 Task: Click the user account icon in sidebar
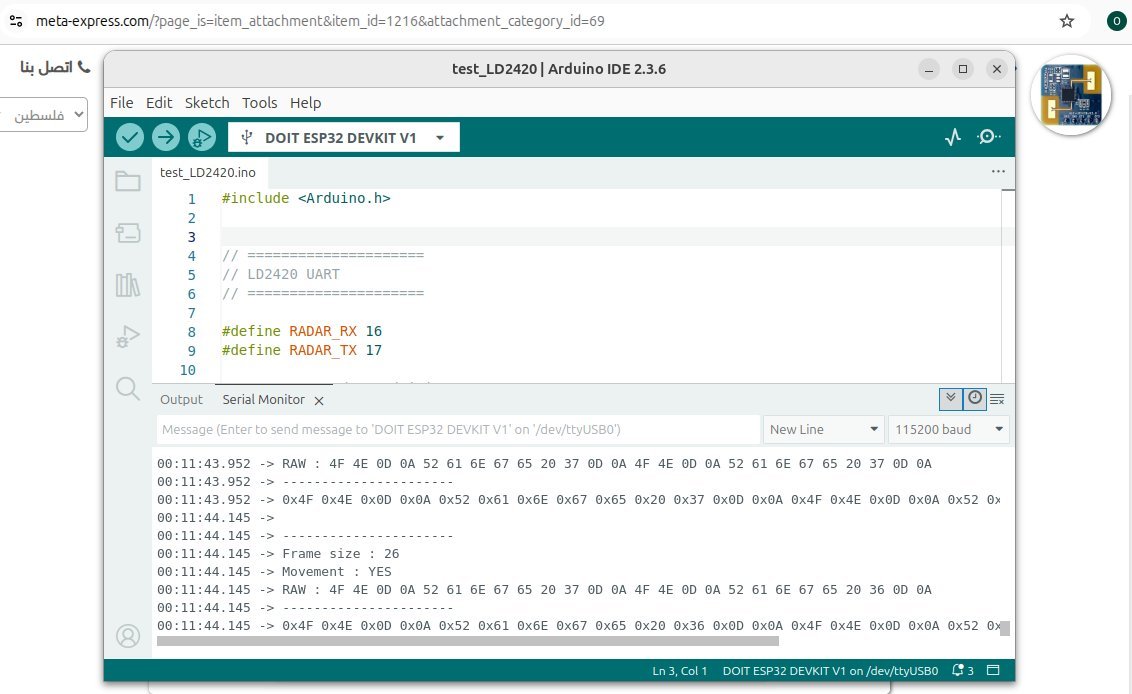coord(128,636)
